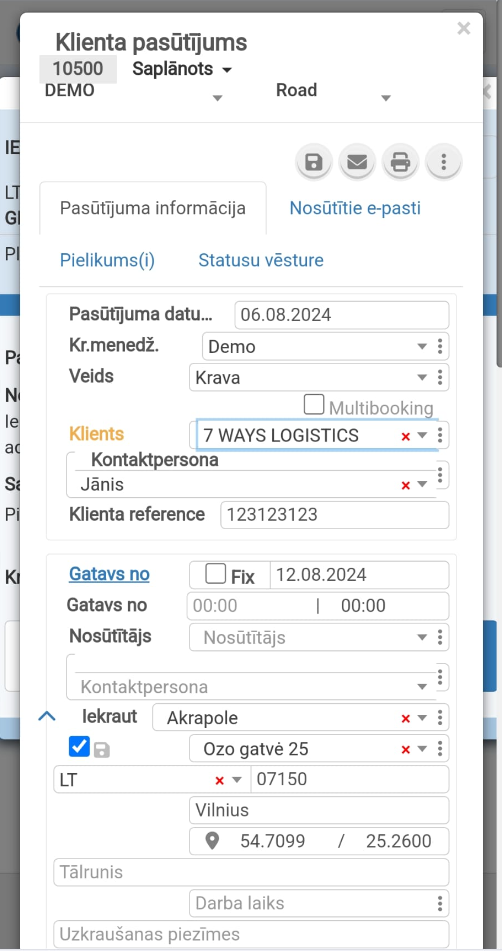Click the save floppy disk icon

click(313, 162)
